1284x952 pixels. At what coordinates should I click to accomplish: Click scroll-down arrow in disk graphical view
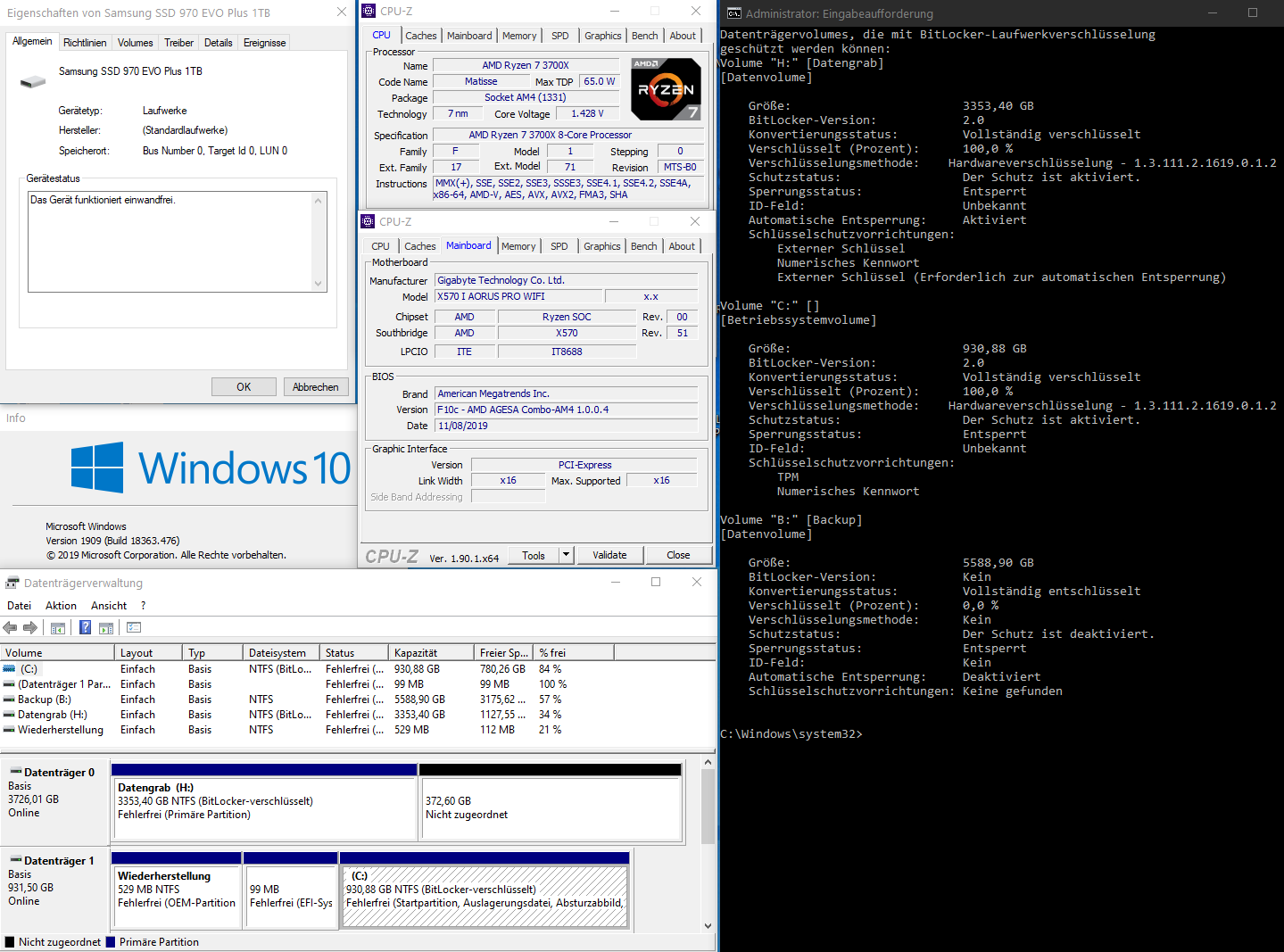click(708, 925)
